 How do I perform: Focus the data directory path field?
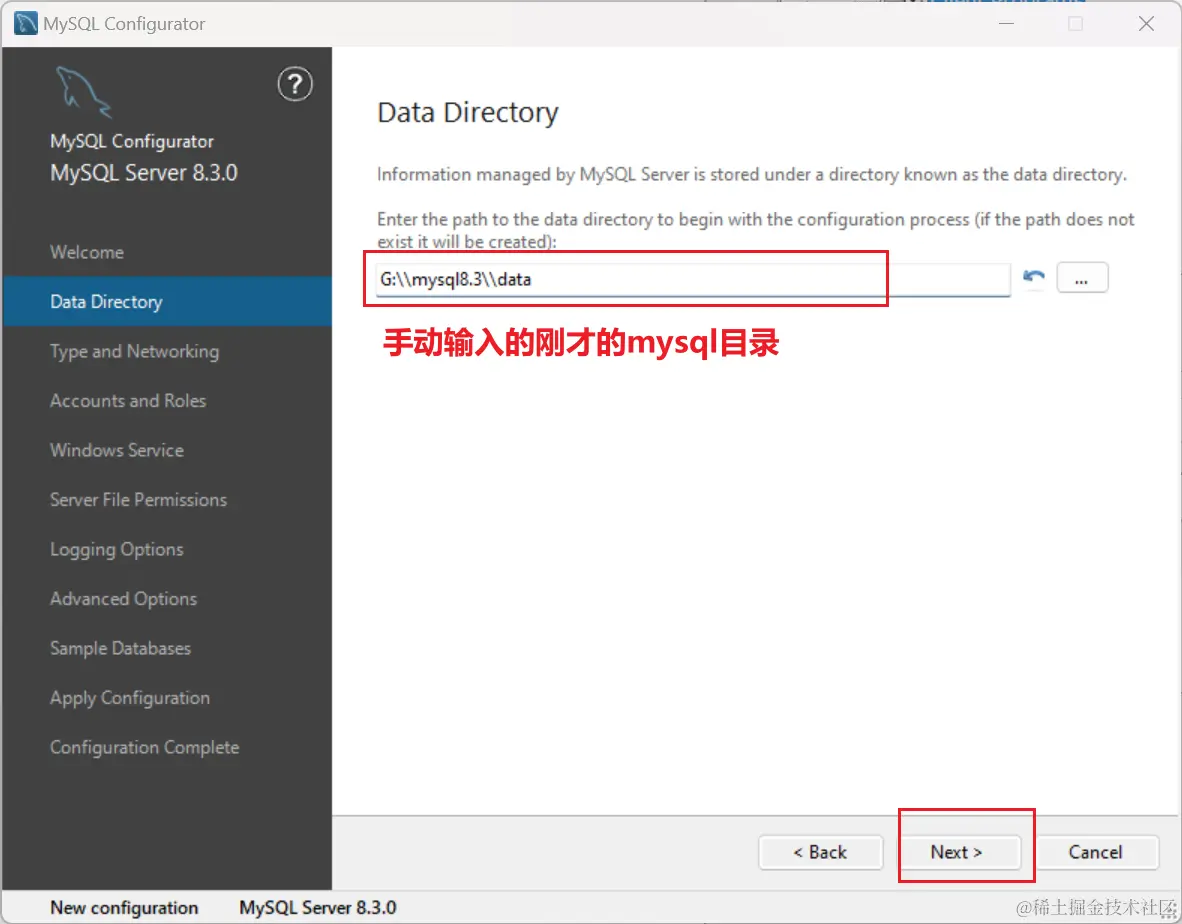click(x=693, y=280)
